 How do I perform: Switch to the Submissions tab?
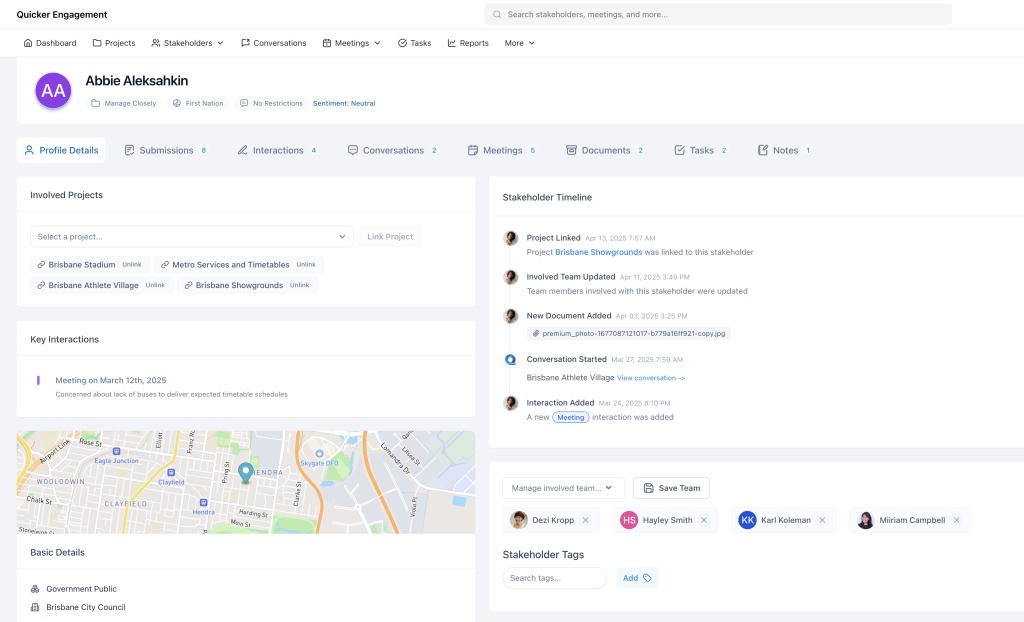point(165,150)
